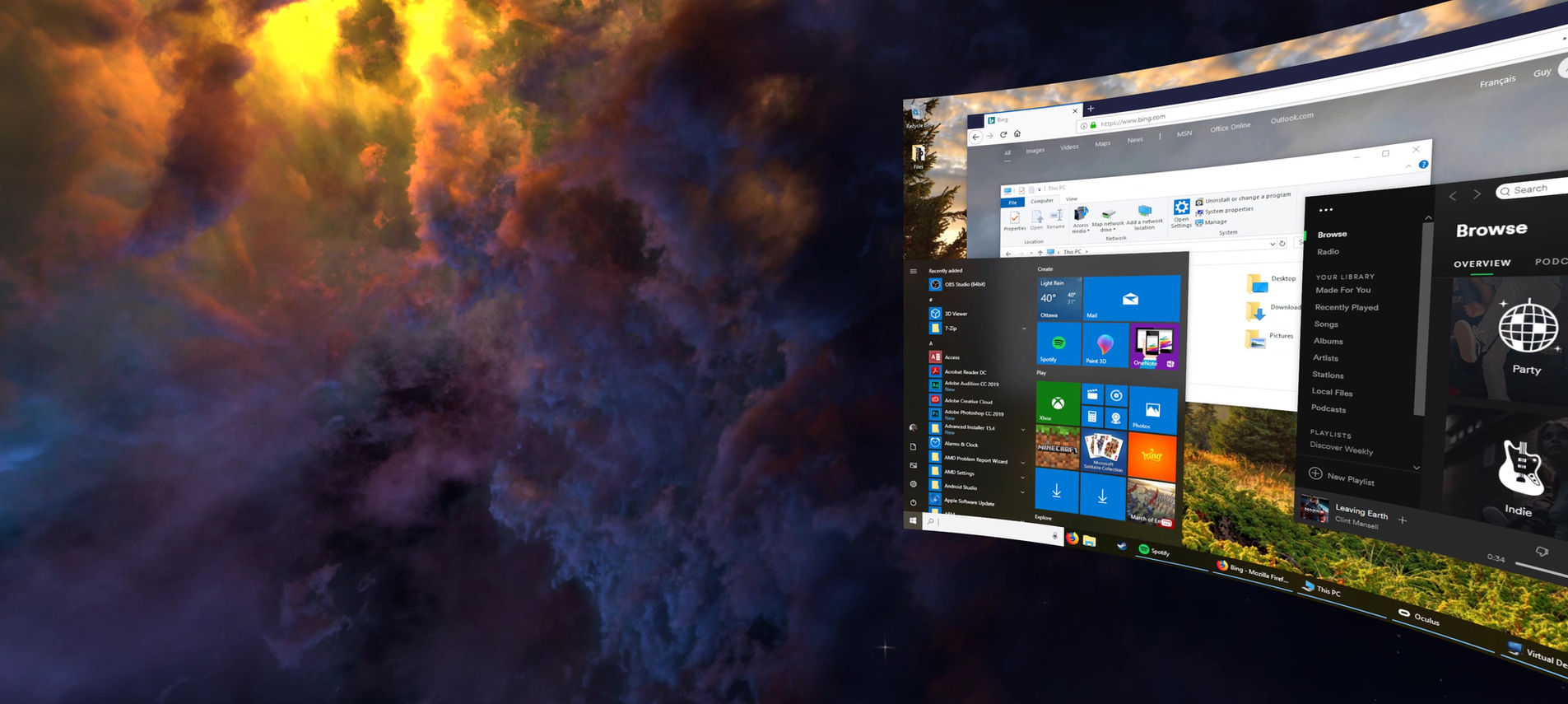This screenshot has width=1568, height=704.
Task: Open the Pictures folder in This PC
Action: tap(1270, 338)
